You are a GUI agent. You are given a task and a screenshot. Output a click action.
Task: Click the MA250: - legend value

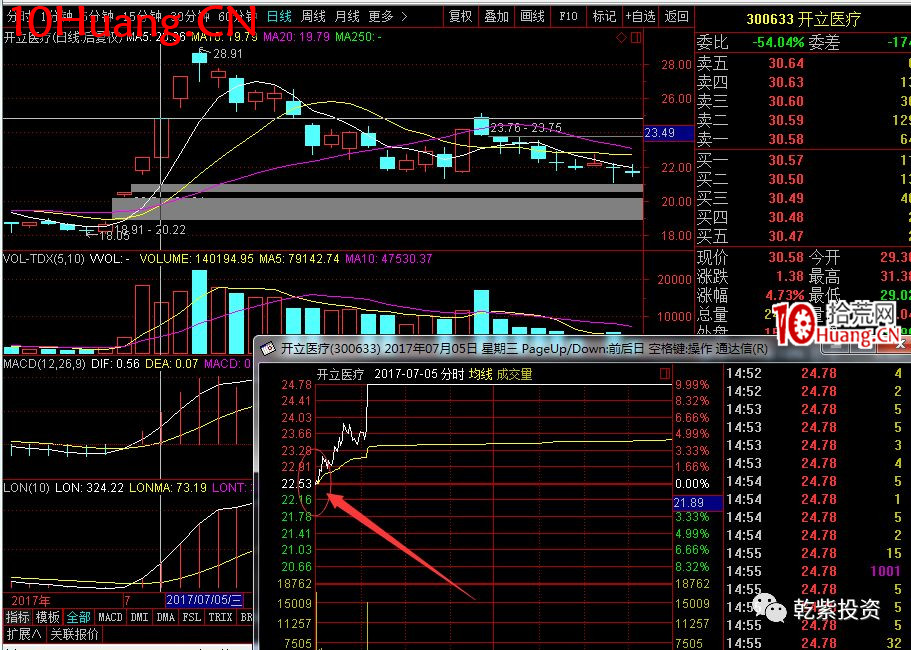358,37
